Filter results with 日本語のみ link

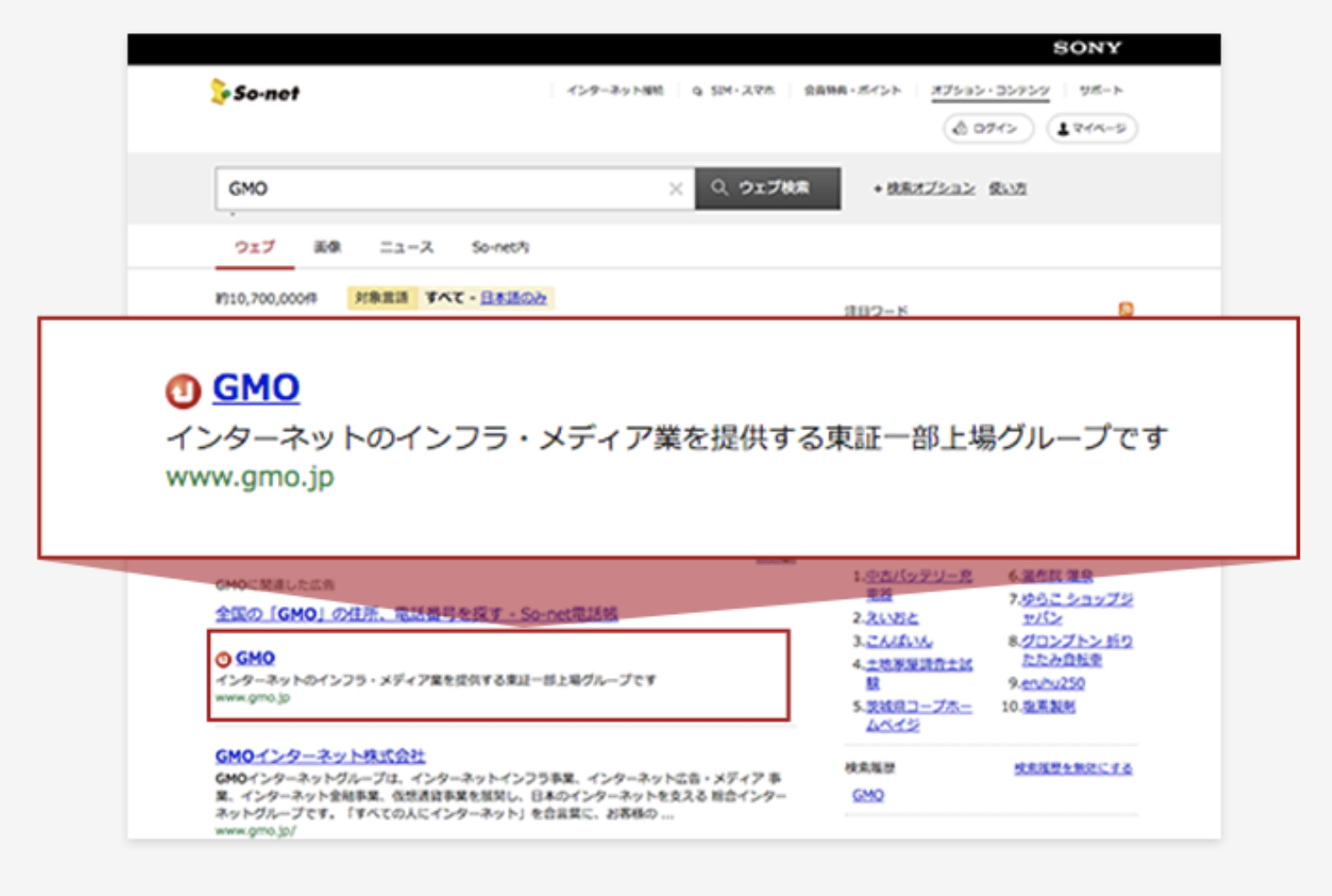513,297
